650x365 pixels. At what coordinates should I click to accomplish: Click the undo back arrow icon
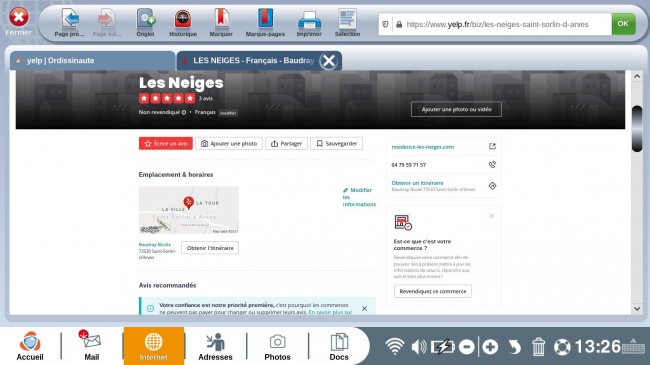(x=514, y=347)
